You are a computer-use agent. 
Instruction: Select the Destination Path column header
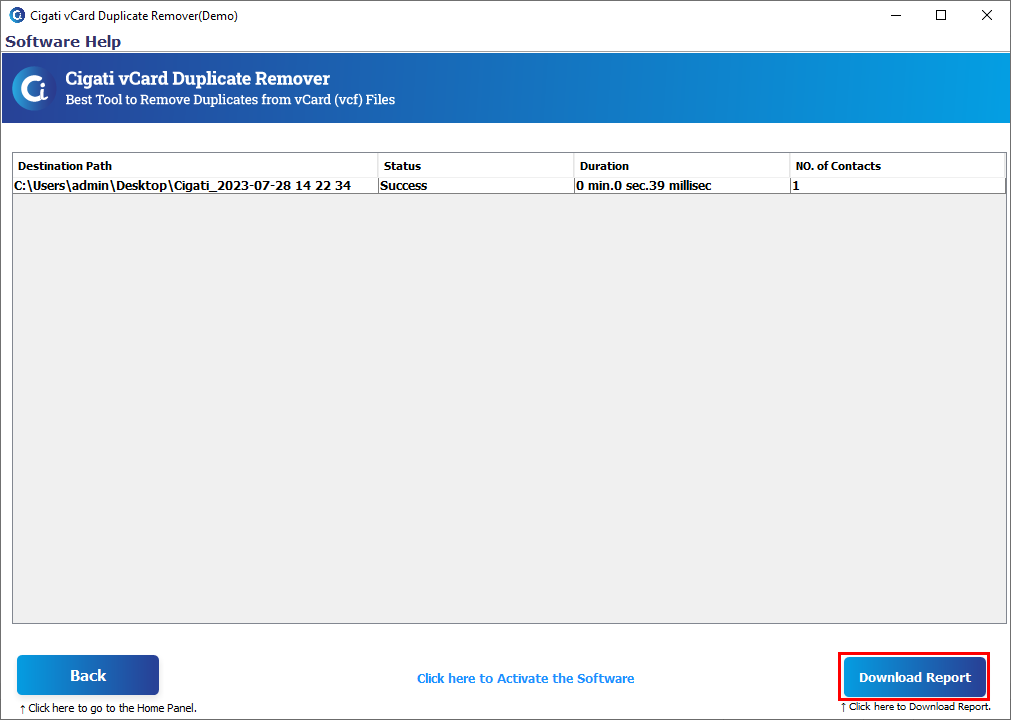click(x=195, y=166)
